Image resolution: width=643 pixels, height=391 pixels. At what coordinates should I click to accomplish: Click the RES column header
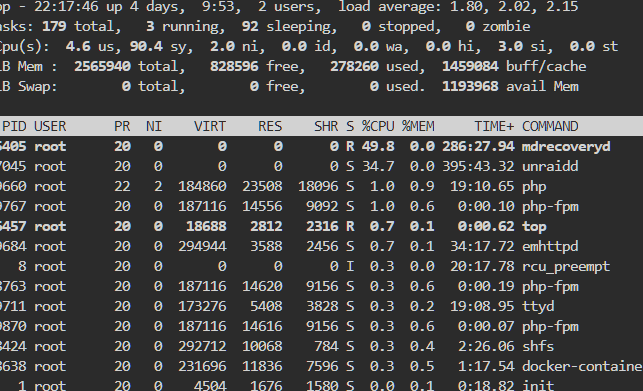tap(270, 126)
